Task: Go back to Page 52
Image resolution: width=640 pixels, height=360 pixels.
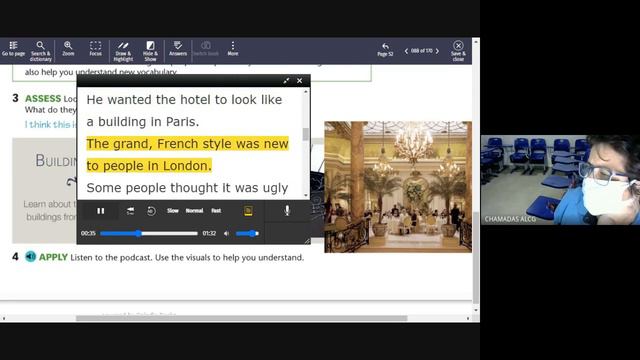Action: tap(385, 50)
